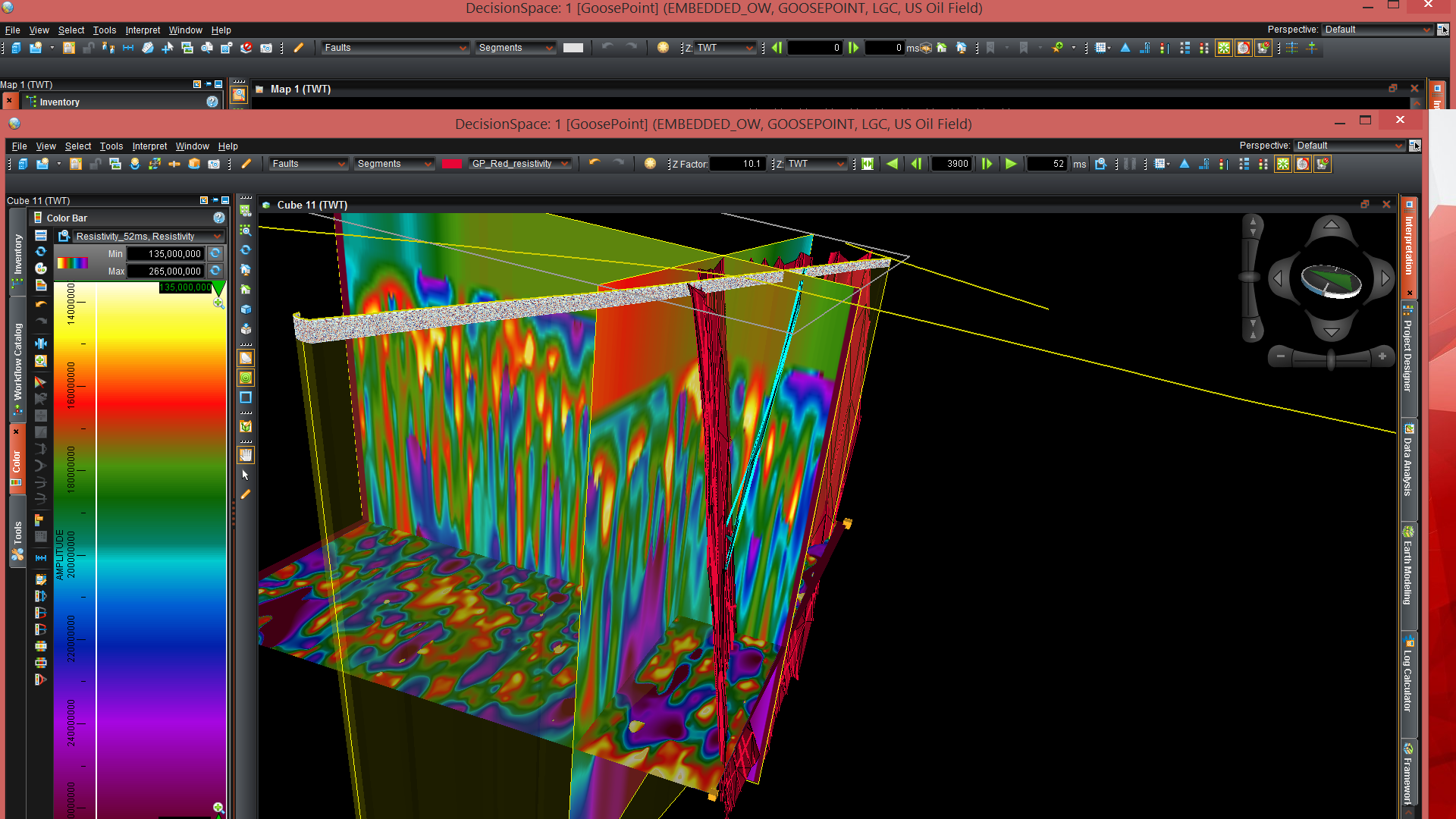The image size is (1456, 819).
Task: Click the zoom magnifier icon in Color Bar sidebar
Action: pos(41,361)
